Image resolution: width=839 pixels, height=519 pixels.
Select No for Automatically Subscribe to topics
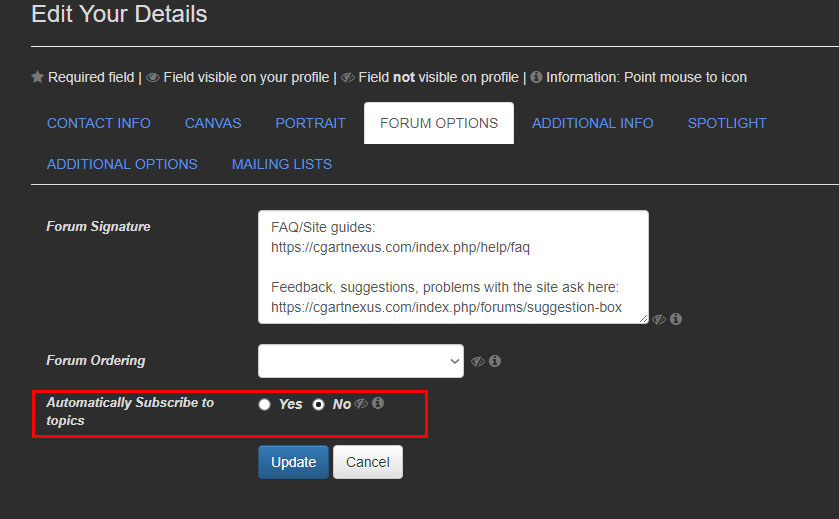319,405
